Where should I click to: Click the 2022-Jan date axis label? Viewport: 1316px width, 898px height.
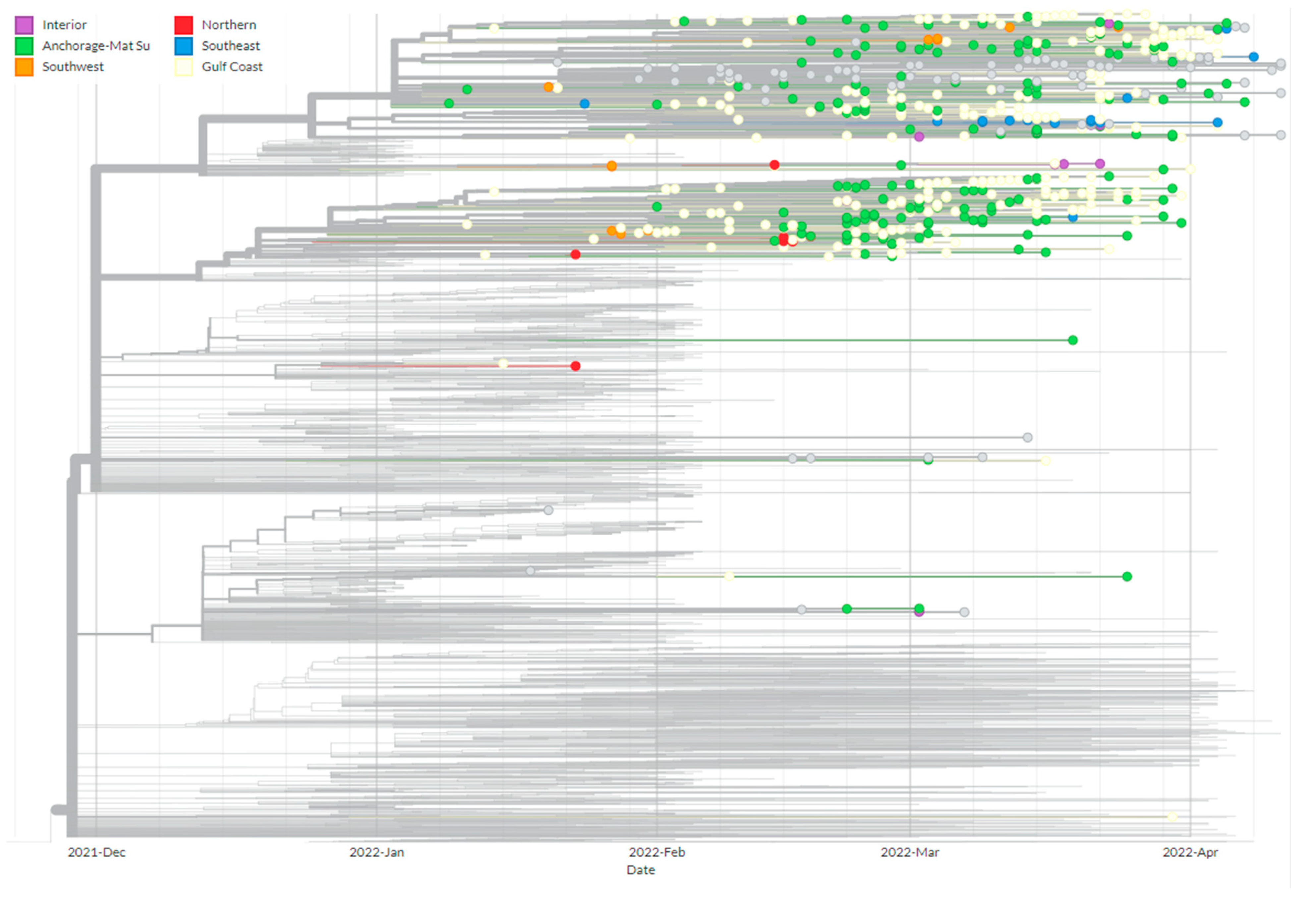click(x=376, y=852)
